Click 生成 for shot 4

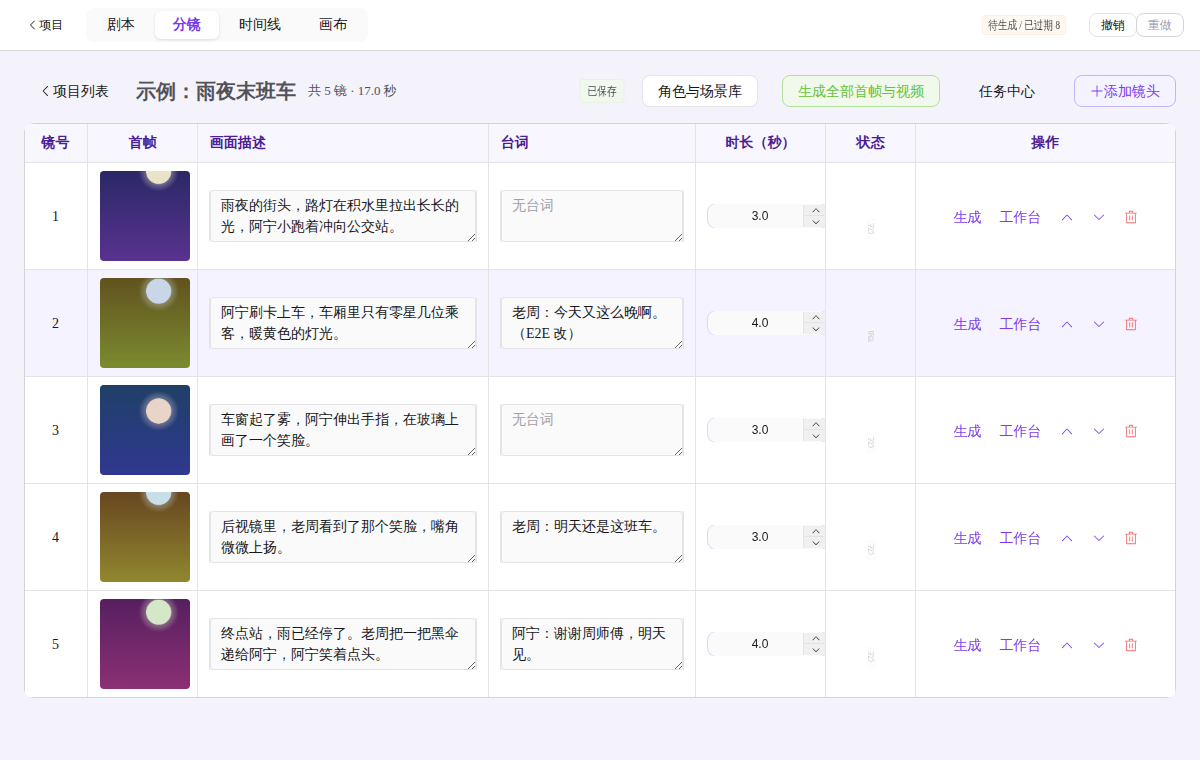coord(967,538)
